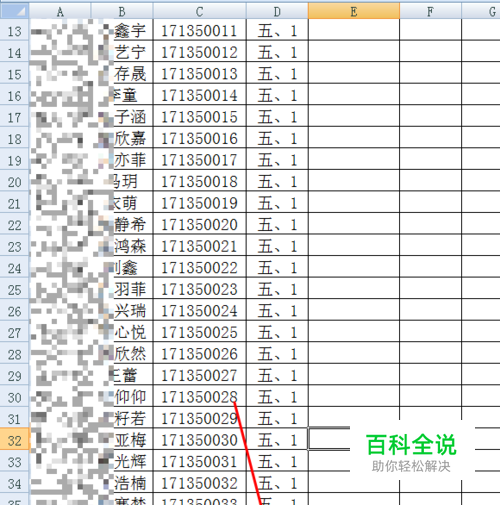Screen dimensions: 500x505
Task: Click name cell 子涵 in row 17
Action: [x=130, y=117]
